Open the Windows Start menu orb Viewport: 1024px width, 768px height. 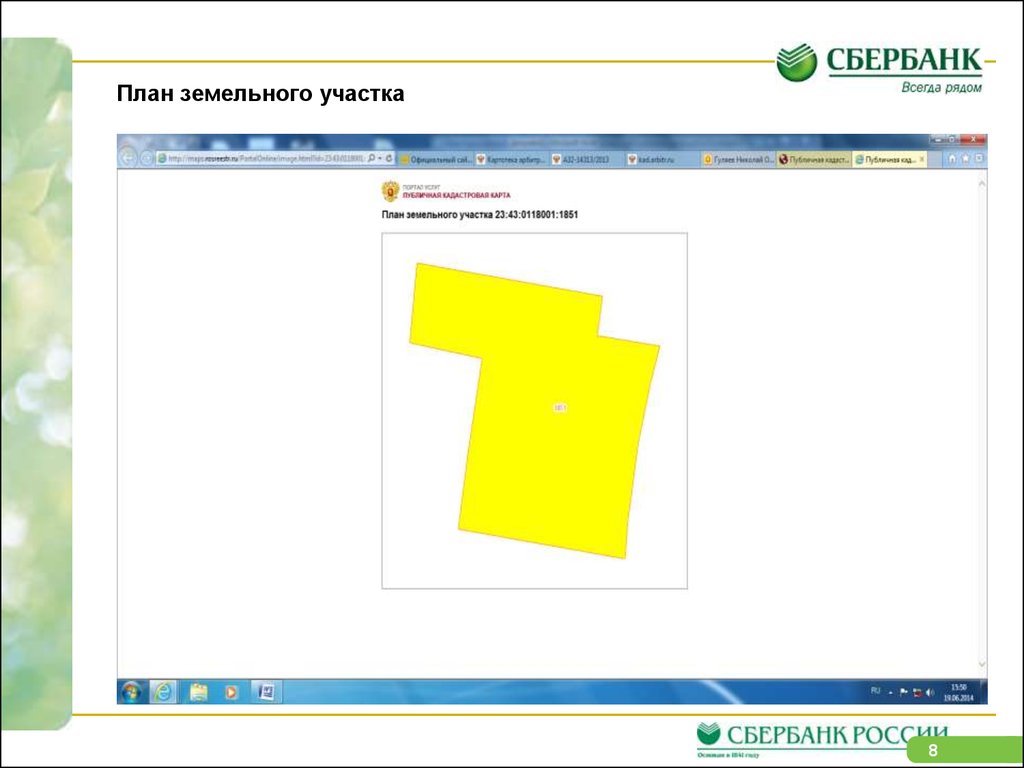(x=131, y=692)
